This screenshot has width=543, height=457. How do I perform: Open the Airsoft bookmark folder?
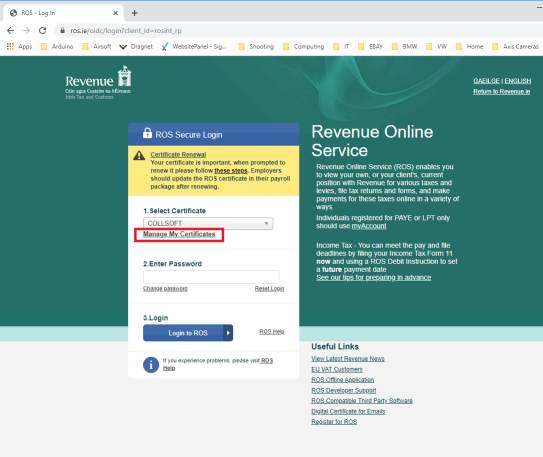click(97, 46)
